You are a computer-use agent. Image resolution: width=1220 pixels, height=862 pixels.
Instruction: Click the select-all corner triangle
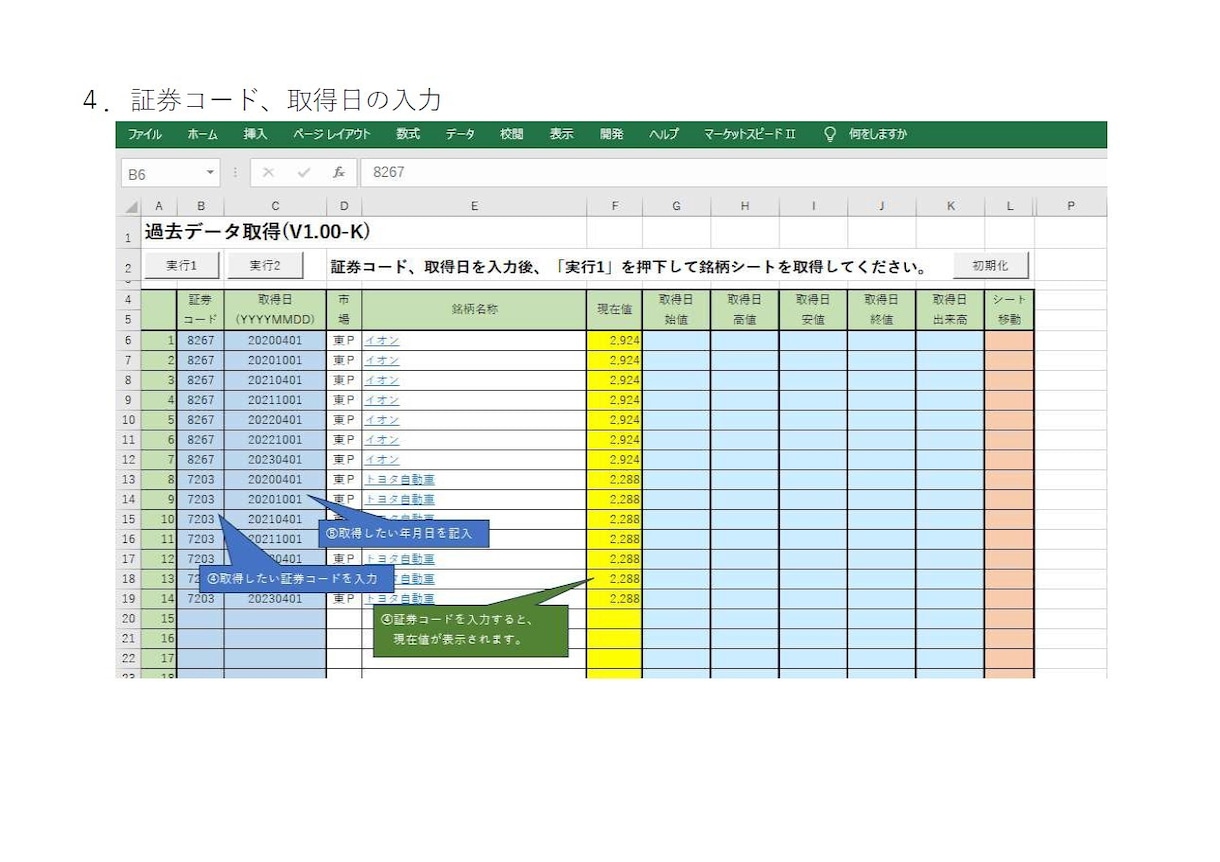coord(131,206)
